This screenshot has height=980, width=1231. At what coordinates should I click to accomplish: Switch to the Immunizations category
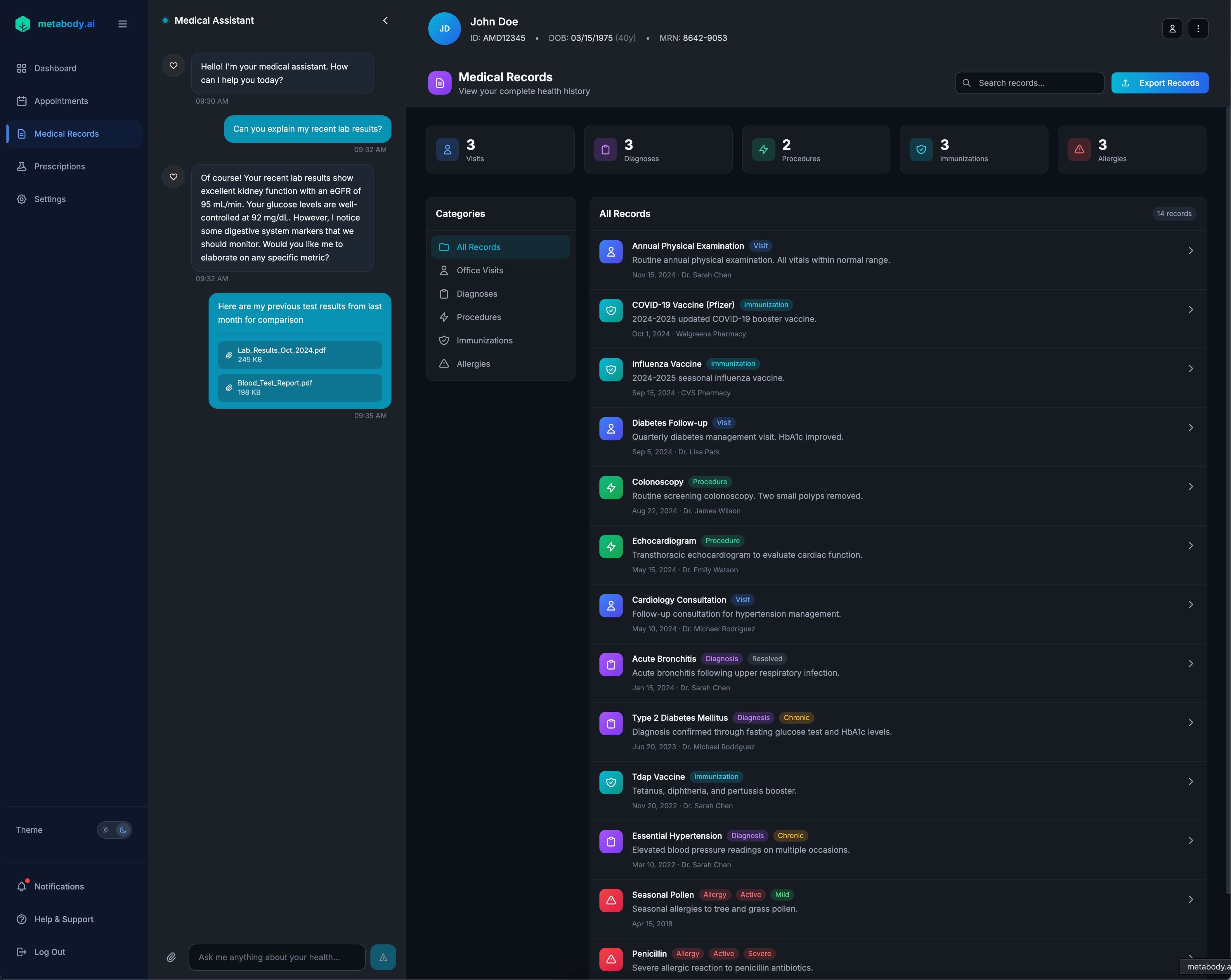484,340
